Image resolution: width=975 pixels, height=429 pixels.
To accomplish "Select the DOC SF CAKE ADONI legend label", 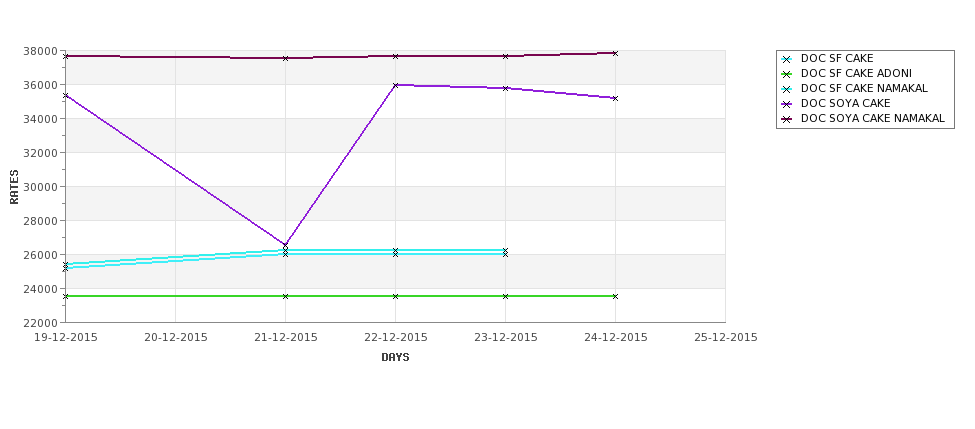I will [x=856, y=74].
